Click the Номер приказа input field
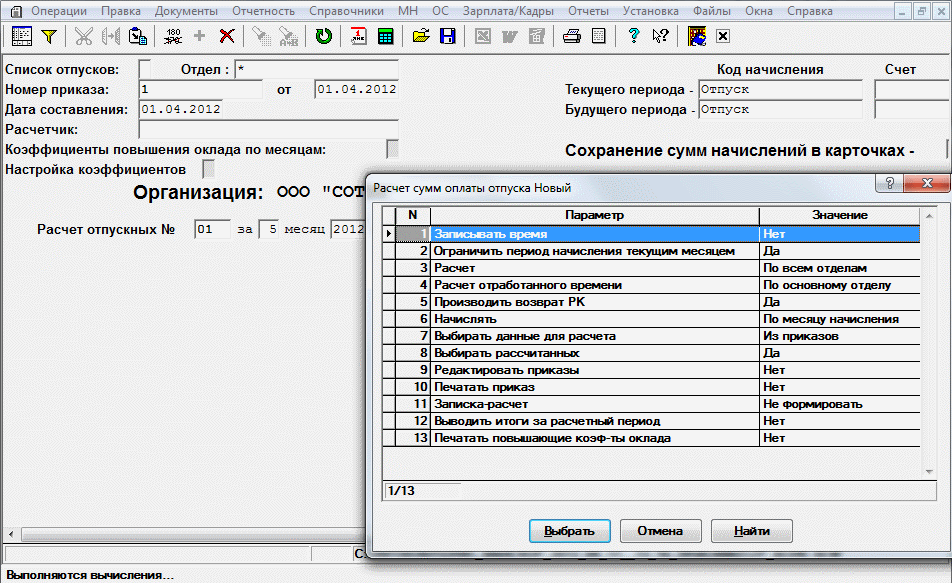 (200, 89)
